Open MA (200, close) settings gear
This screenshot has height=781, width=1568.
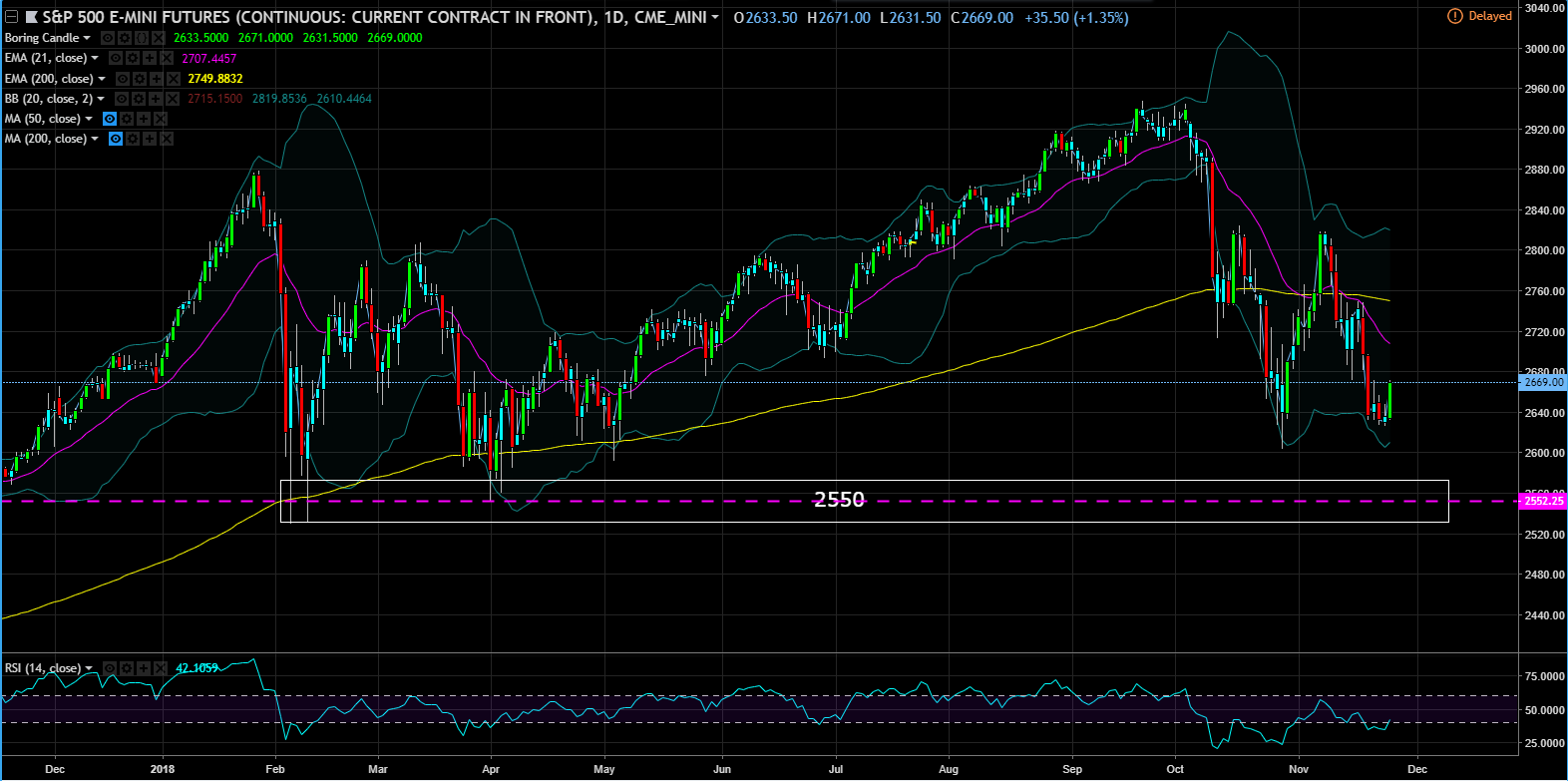pyautogui.click(x=133, y=139)
